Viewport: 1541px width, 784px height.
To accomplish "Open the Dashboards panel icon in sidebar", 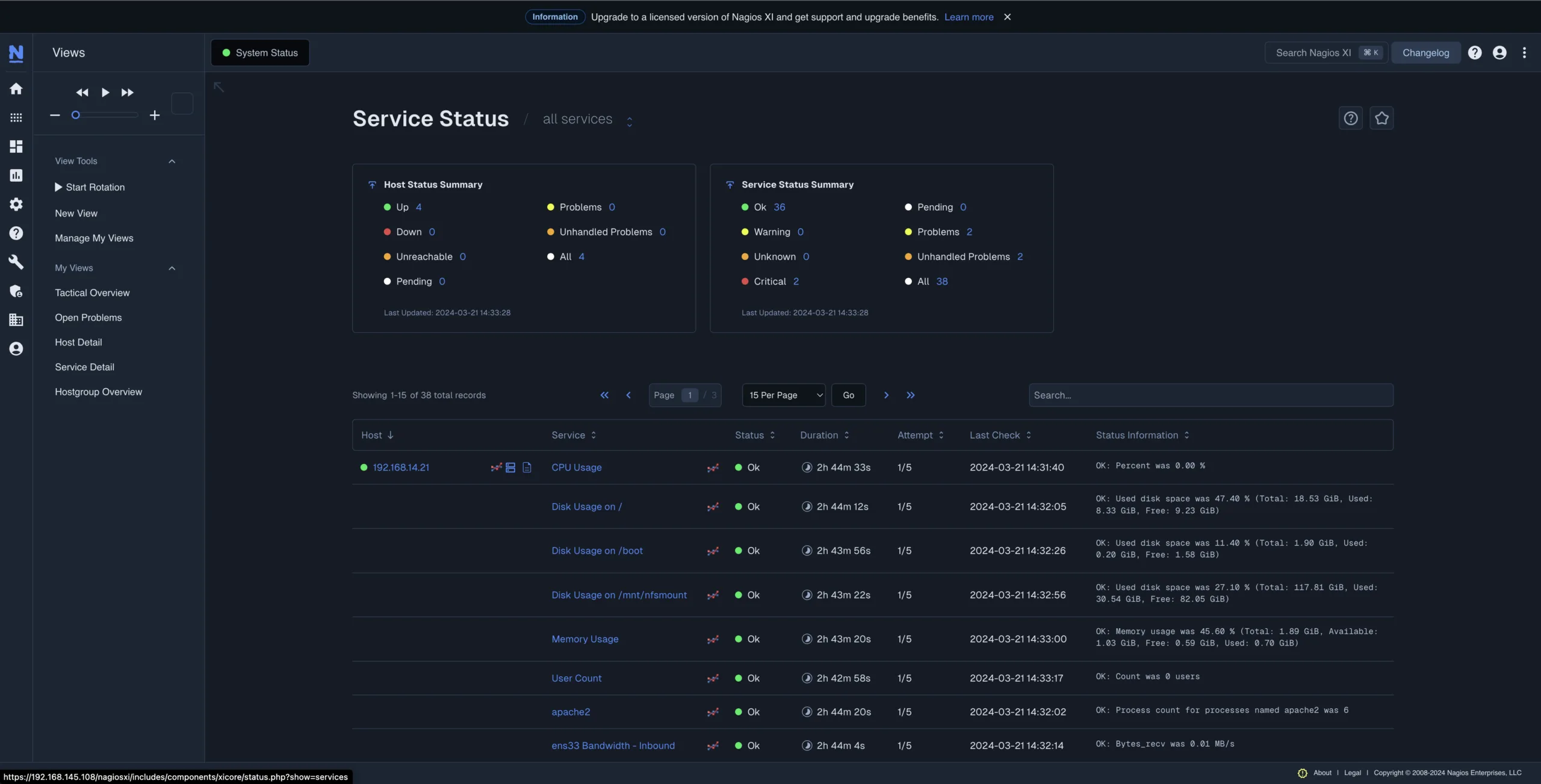I will pyautogui.click(x=16, y=146).
